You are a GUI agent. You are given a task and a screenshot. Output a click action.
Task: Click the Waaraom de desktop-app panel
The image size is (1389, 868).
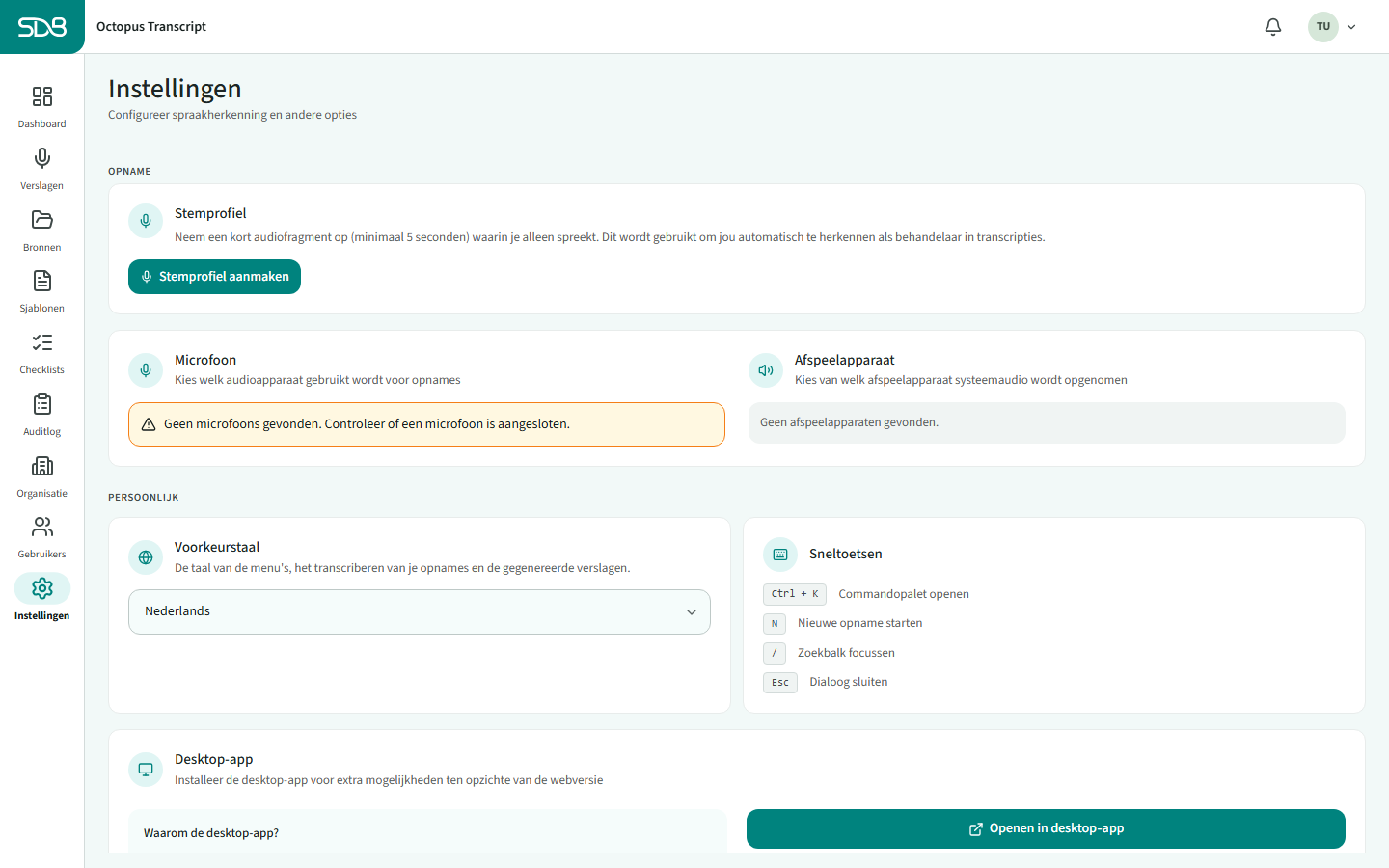click(427, 831)
